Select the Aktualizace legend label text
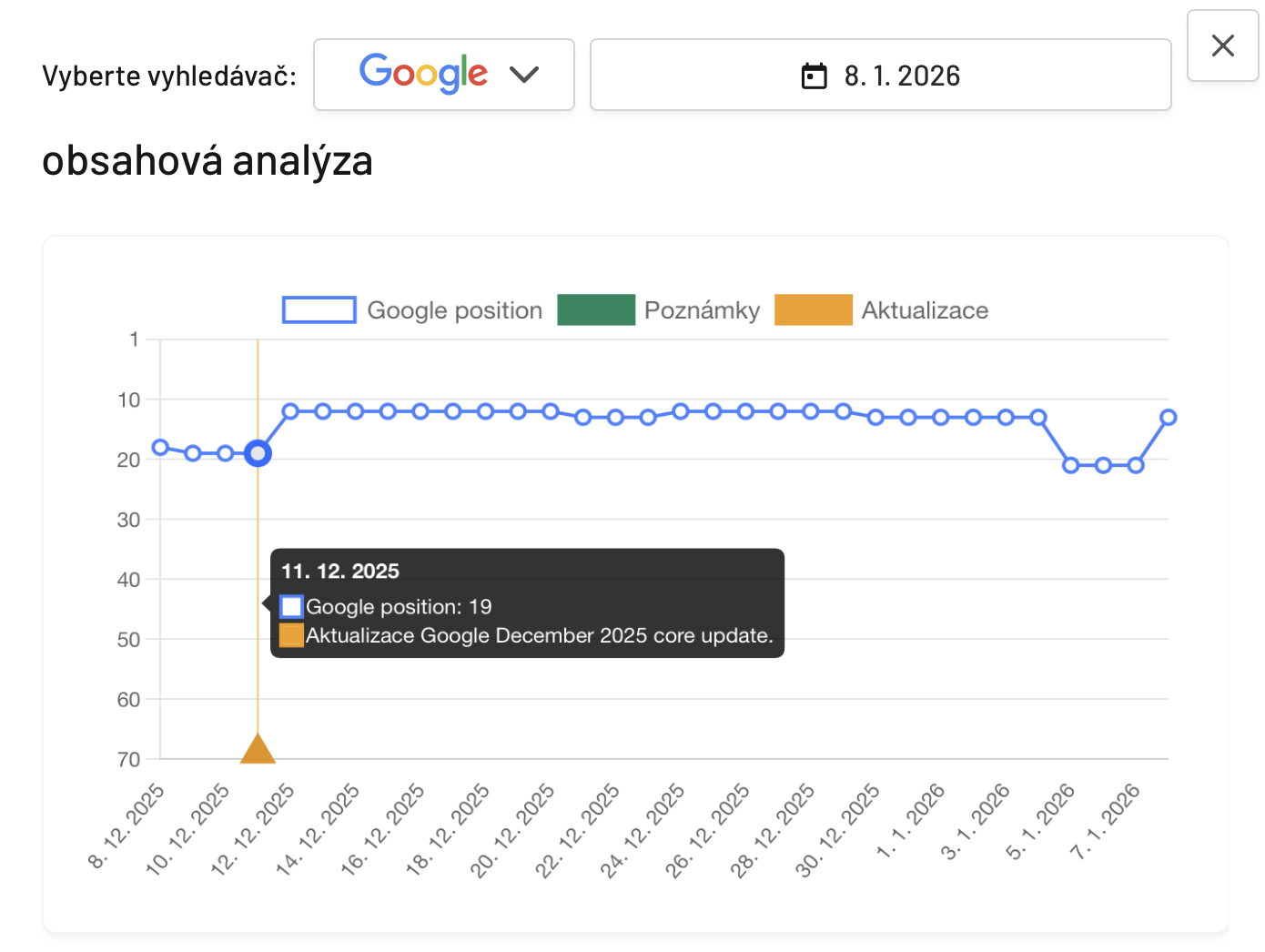The height and width of the screenshot is (952, 1265). pos(925,309)
